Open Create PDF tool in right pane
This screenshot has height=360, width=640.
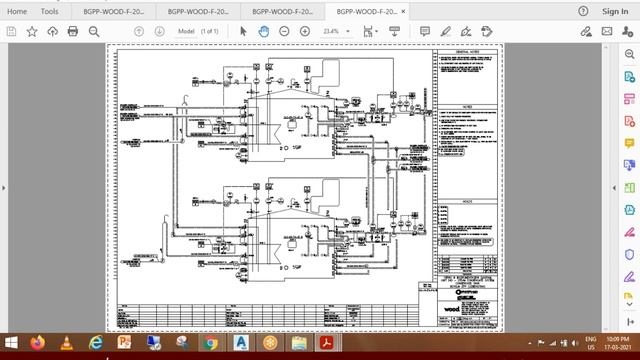629,121
